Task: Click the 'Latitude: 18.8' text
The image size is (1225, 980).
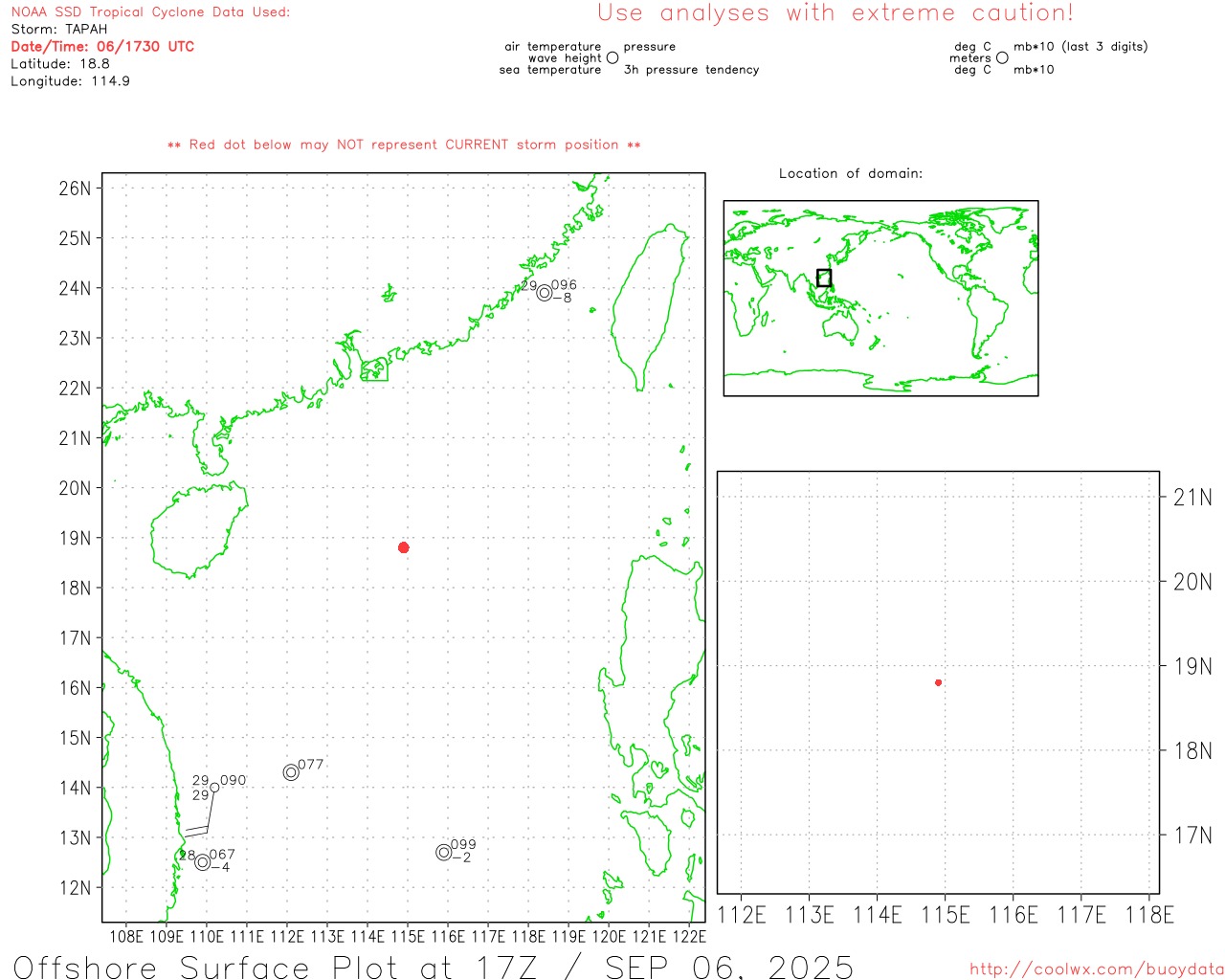Action: [60, 64]
